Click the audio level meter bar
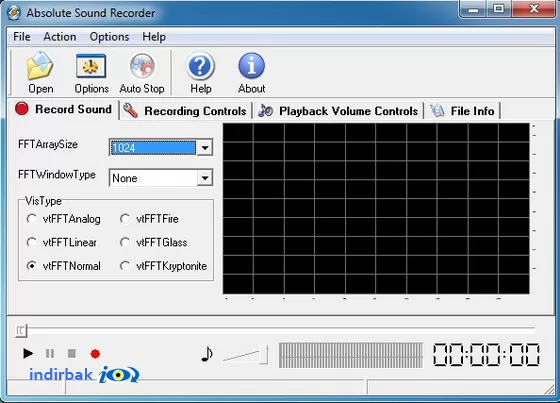 [351, 355]
